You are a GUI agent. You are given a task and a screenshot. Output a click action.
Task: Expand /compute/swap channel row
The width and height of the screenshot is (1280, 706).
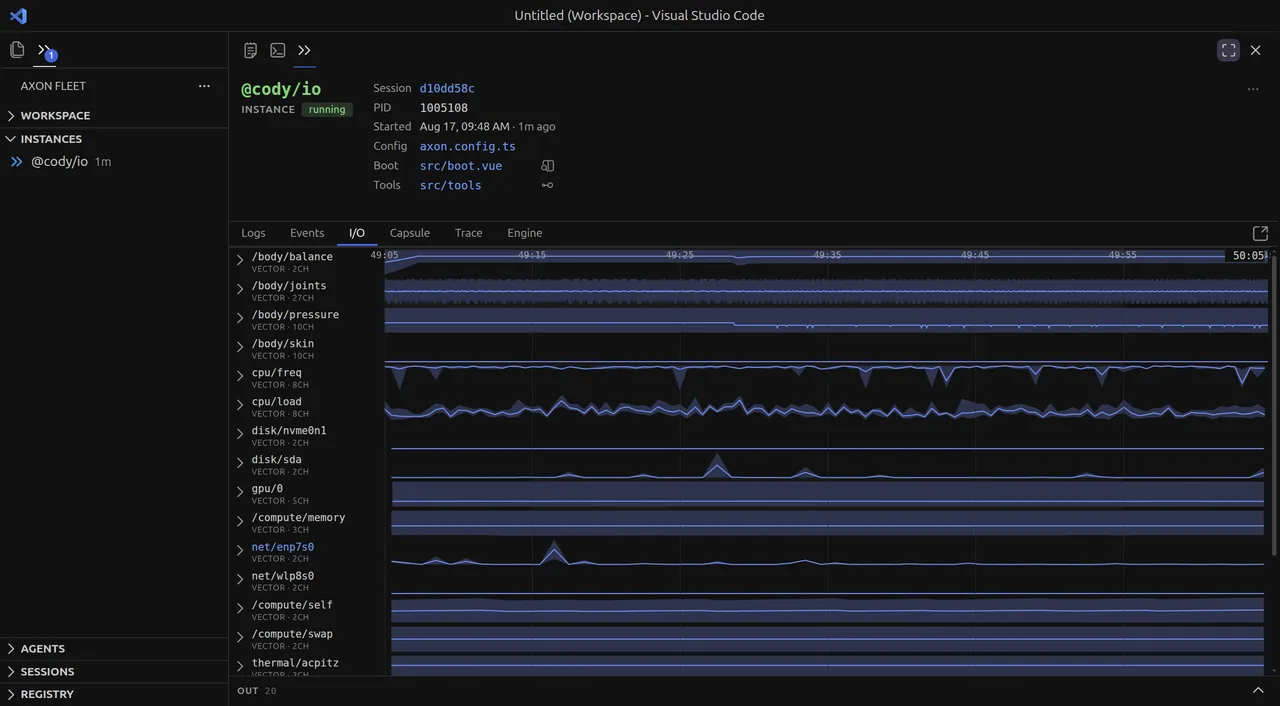tap(240, 637)
